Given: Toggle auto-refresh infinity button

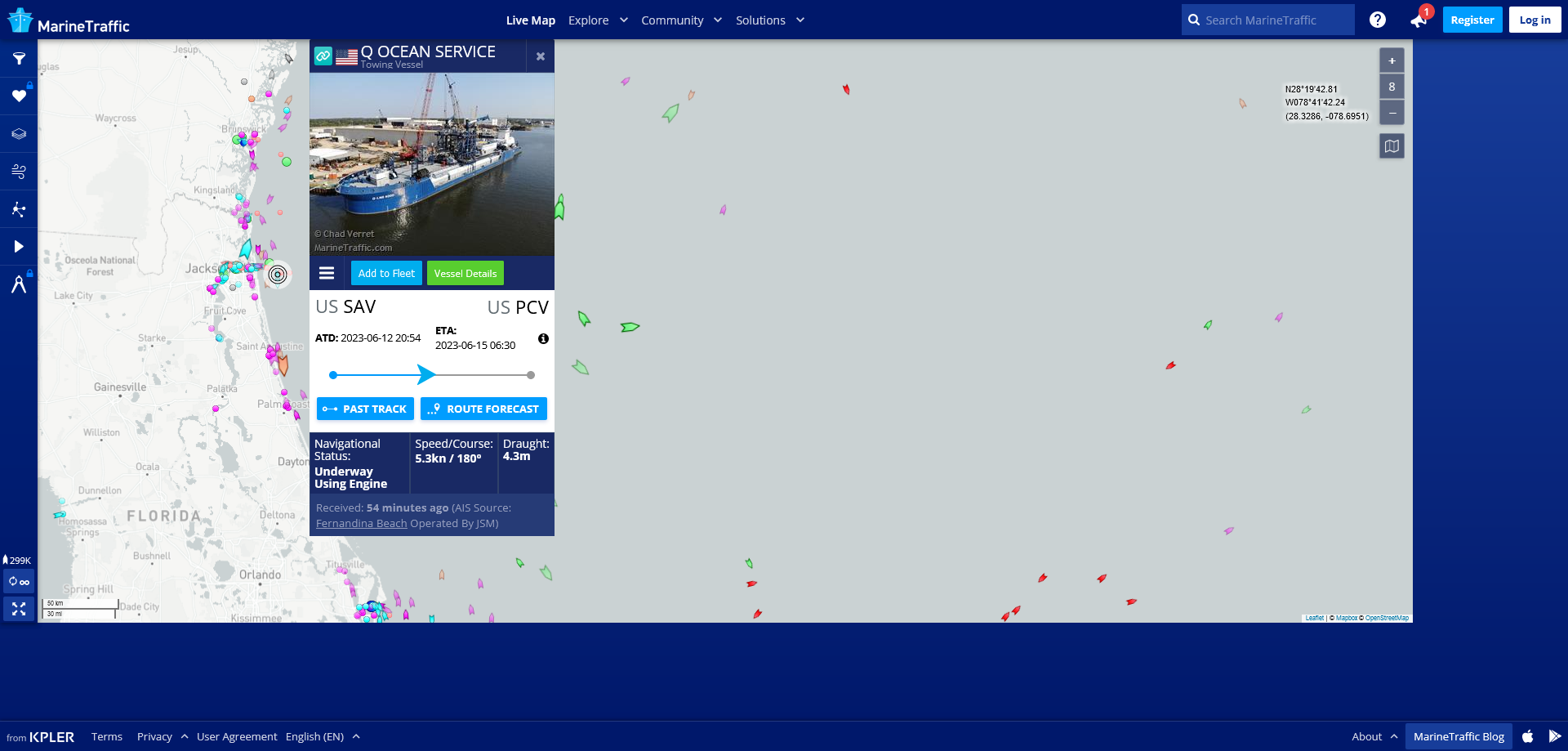Looking at the screenshot, I should [x=19, y=582].
